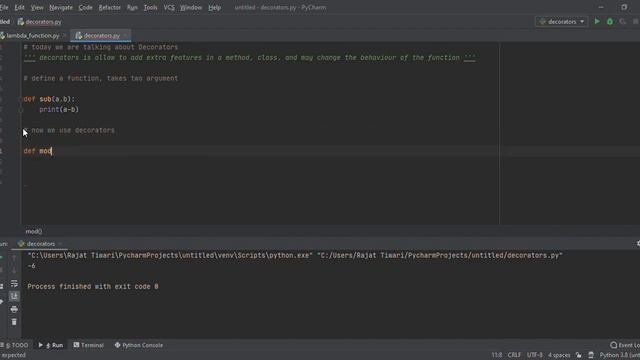Close the decorators run tab
The image size is (640, 360).
pos(60,244)
